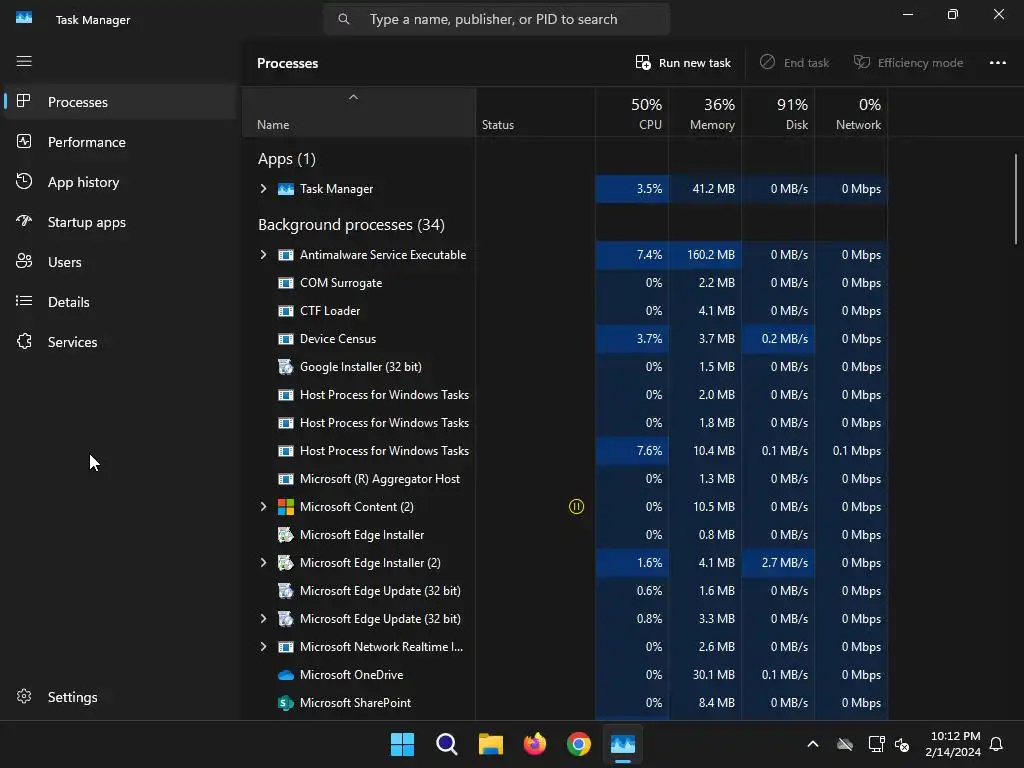1024x768 pixels.
Task: Click the Services puzzle icon
Action: pos(24,341)
